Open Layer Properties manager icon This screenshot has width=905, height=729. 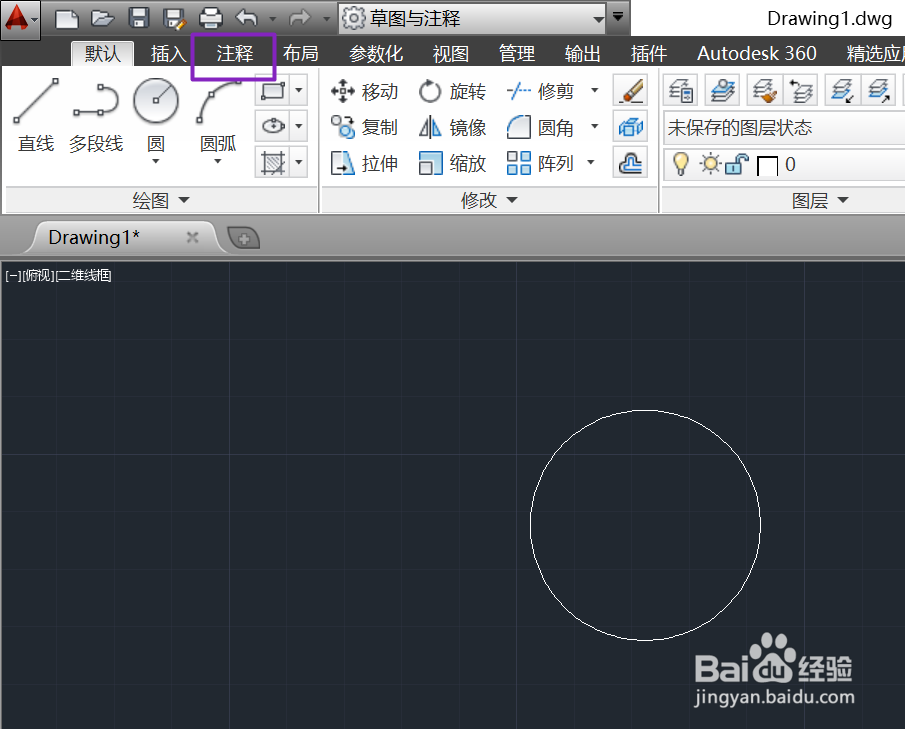click(x=681, y=91)
